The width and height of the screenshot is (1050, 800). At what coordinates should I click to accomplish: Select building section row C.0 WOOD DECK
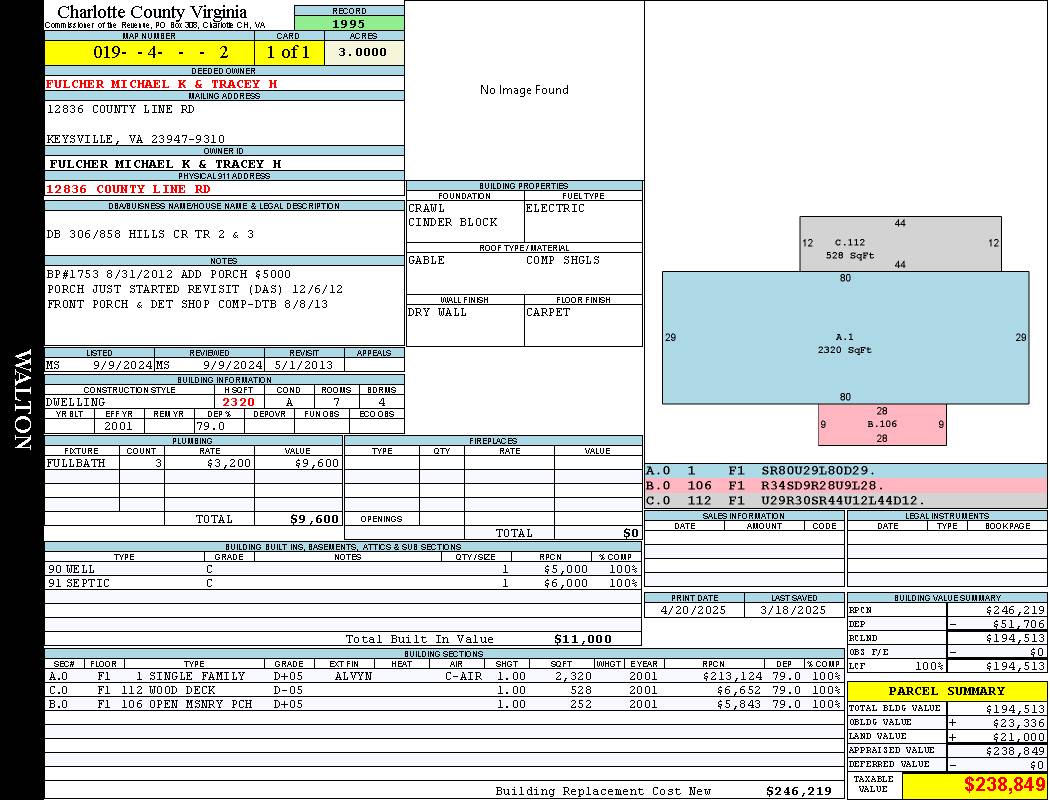(444, 690)
